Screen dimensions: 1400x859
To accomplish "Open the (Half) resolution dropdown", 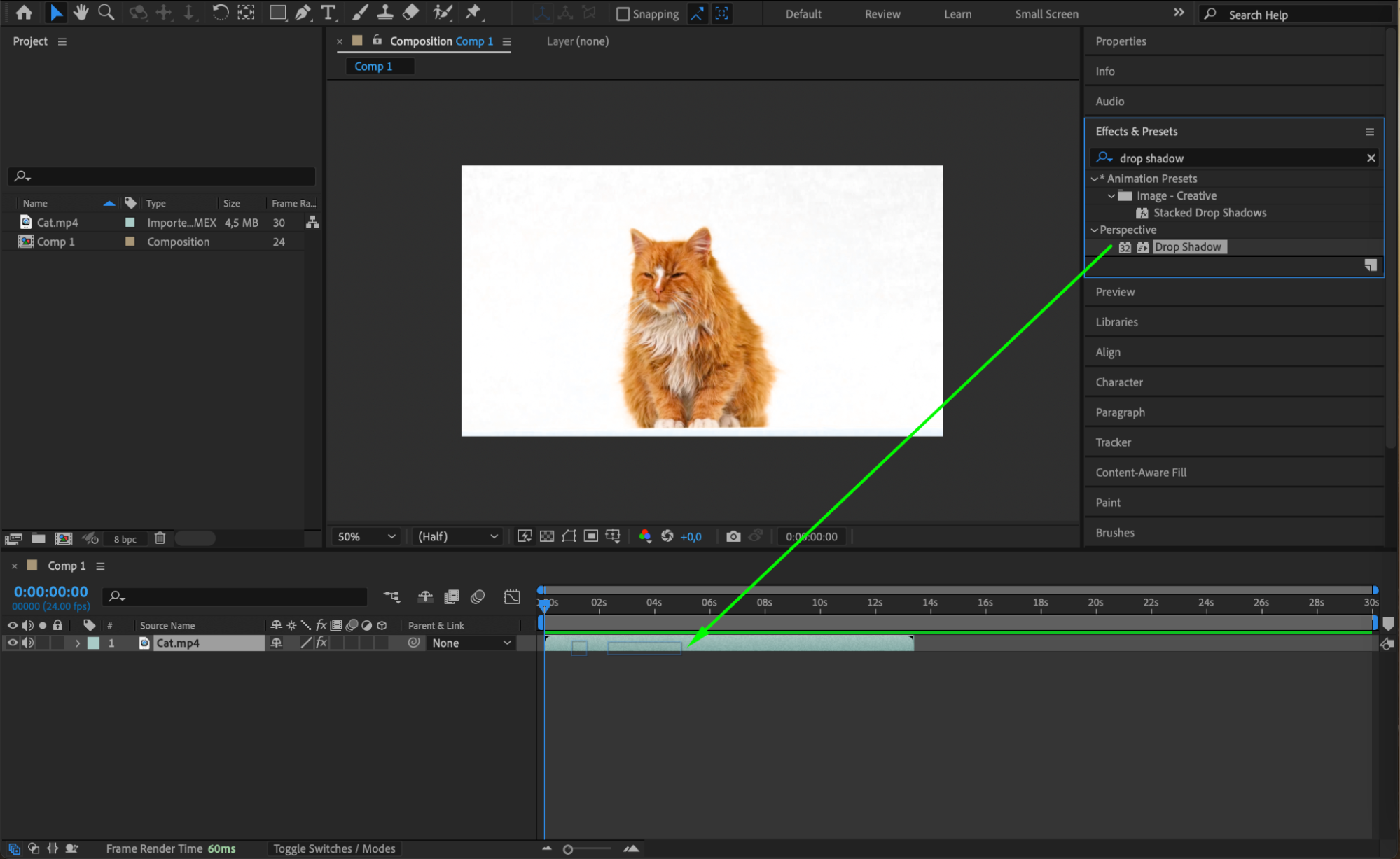I will click(457, 536).
